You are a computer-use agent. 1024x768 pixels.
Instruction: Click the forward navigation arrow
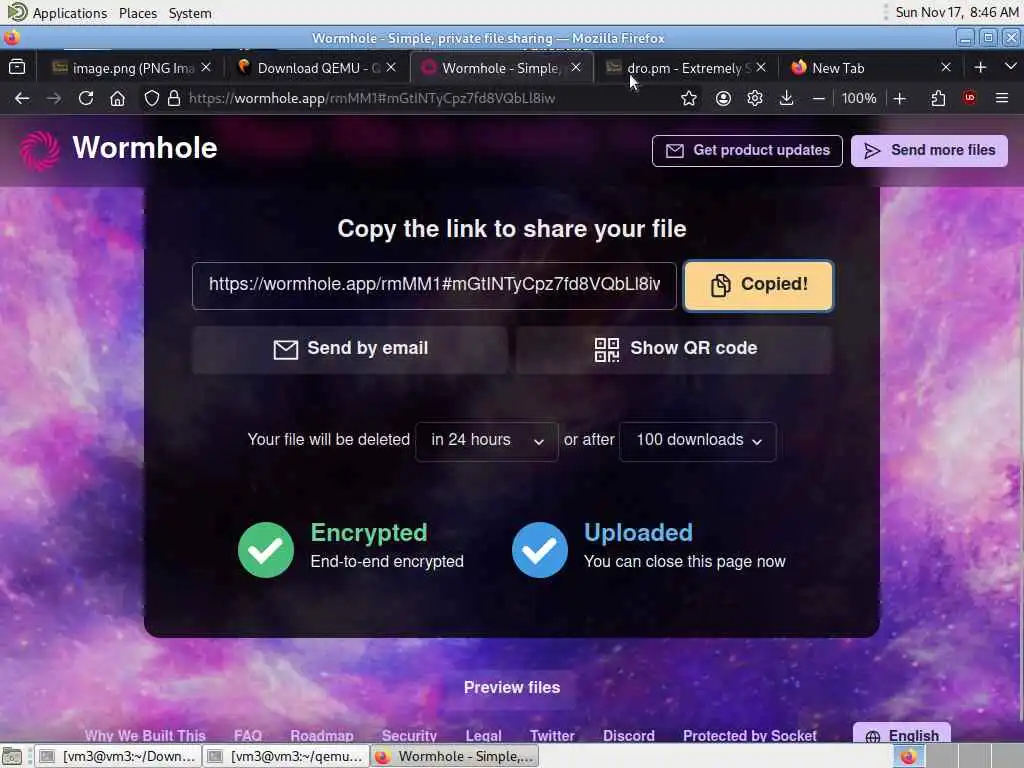(54, 99)
